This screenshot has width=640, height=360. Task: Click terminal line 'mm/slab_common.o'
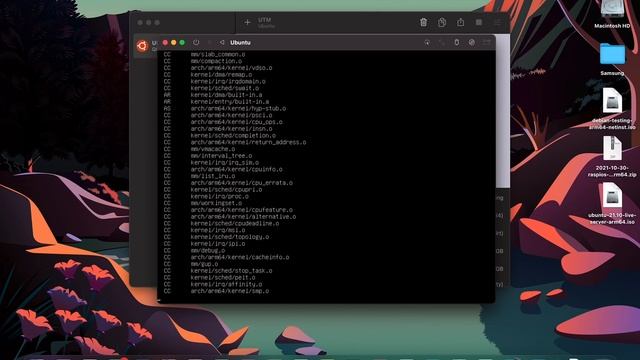218,54
